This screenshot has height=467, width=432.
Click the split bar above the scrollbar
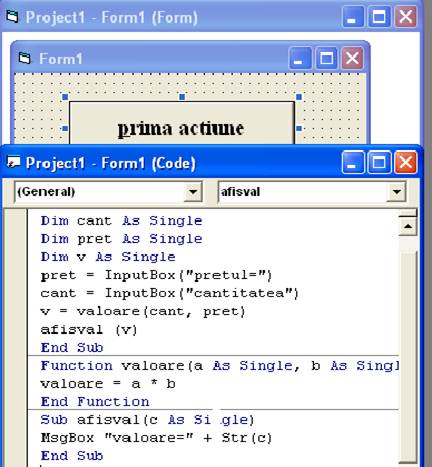coord(408,213)
